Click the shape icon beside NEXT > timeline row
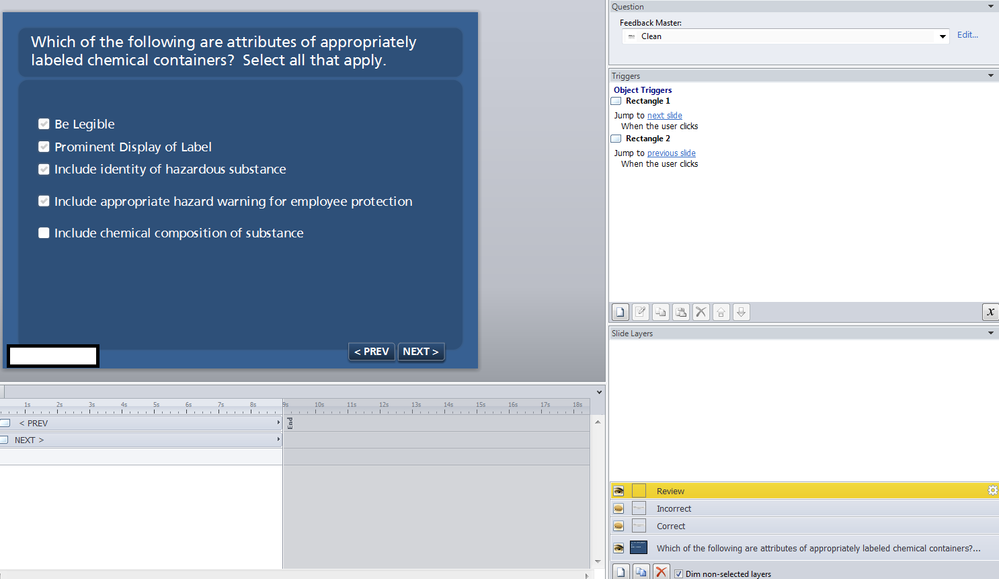The height and width of the screenshot is (579, 999). tap(4, 440)
